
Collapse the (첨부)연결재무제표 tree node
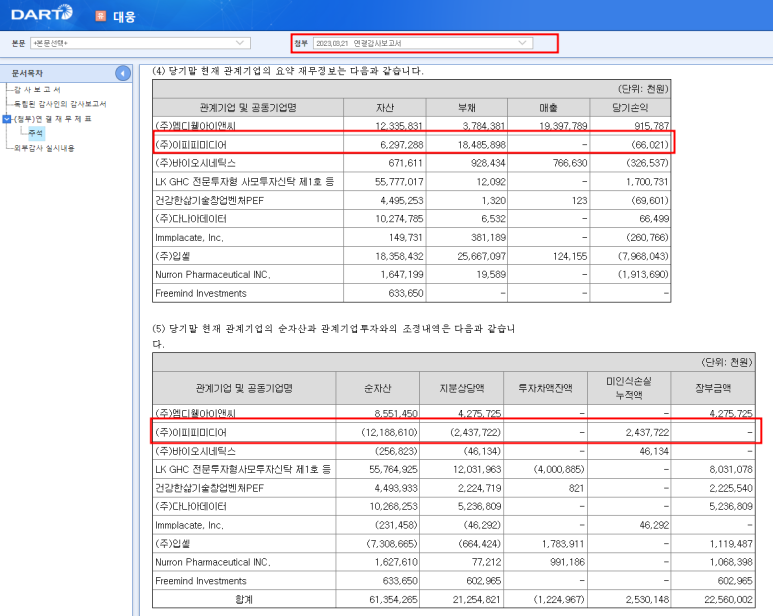[6, 119]
